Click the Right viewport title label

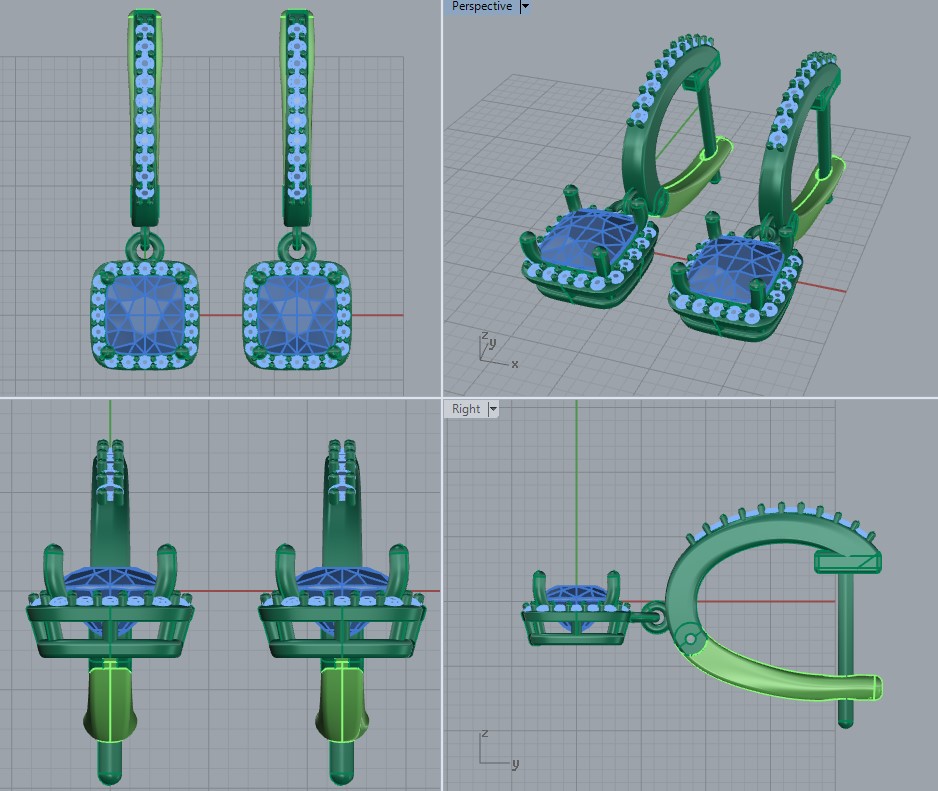pos(466,409)
